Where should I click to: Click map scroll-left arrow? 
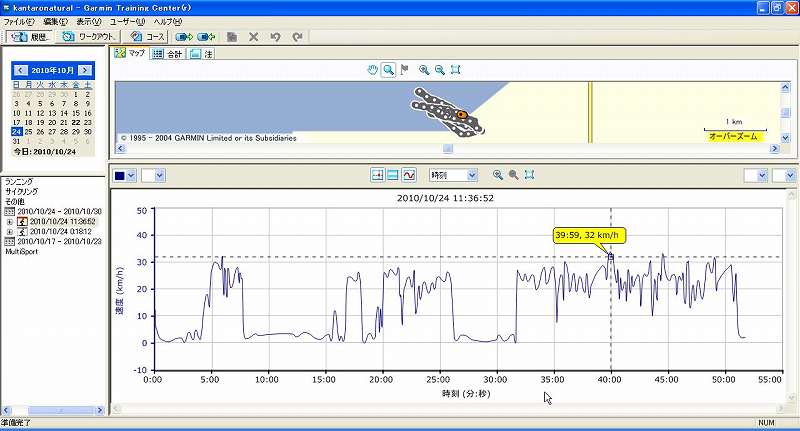click(x=120, y=148)
